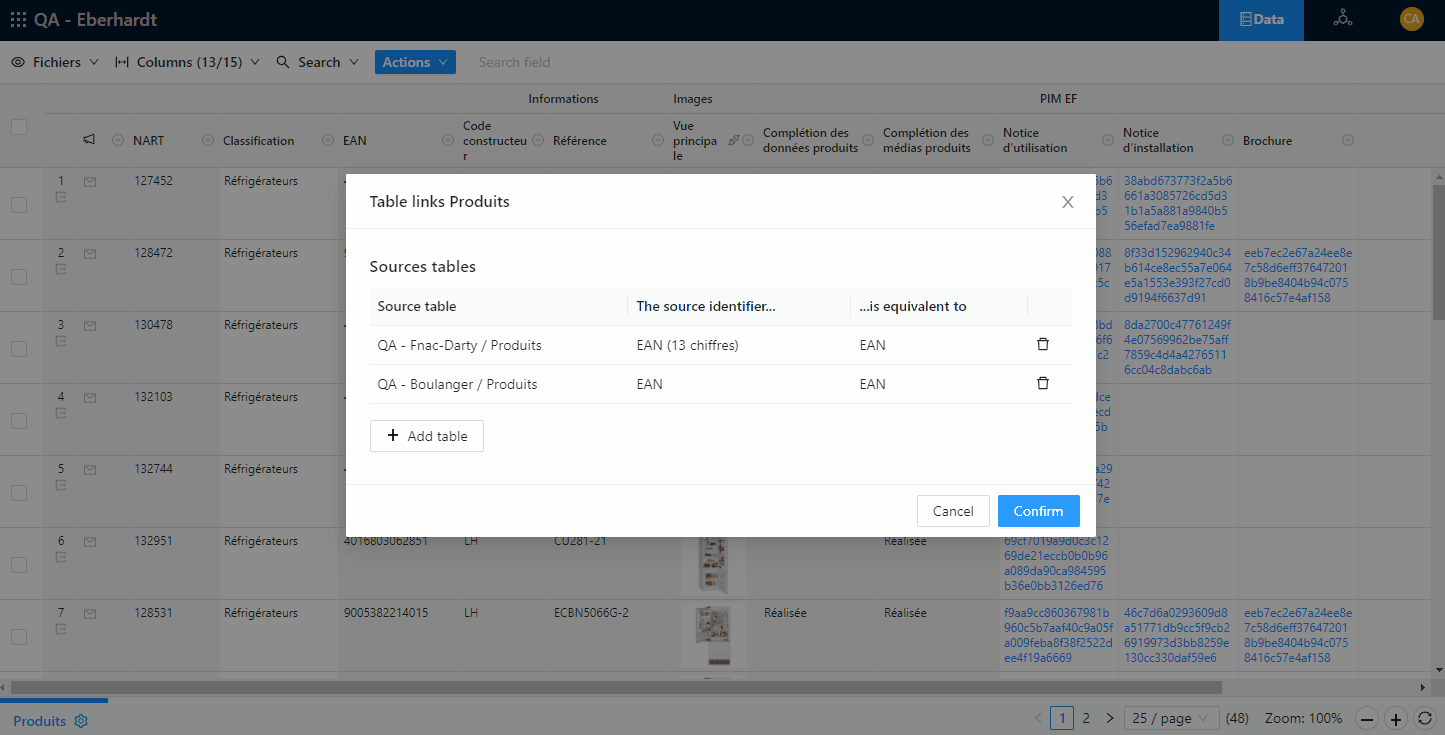
Task: Click the Add table button
Action: (x=427, y=436)
